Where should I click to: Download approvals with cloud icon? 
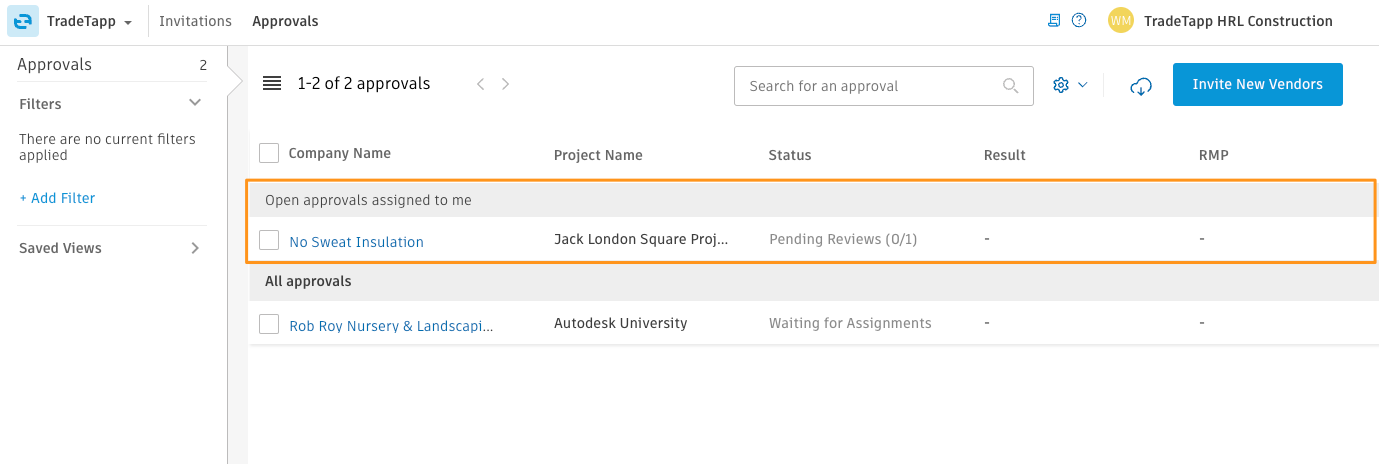pyautogui.click(x=1141, y=86)
